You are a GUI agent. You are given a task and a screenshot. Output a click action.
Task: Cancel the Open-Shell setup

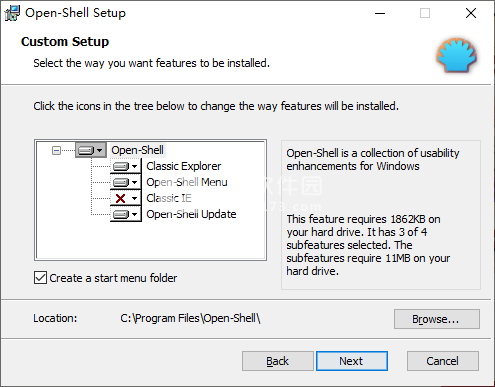pos(443,361)
